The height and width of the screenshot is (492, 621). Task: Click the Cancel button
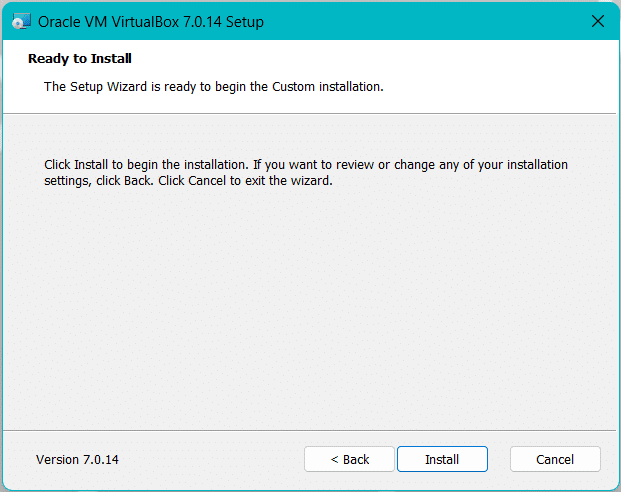pyautogui.click(x=555, y=459)
